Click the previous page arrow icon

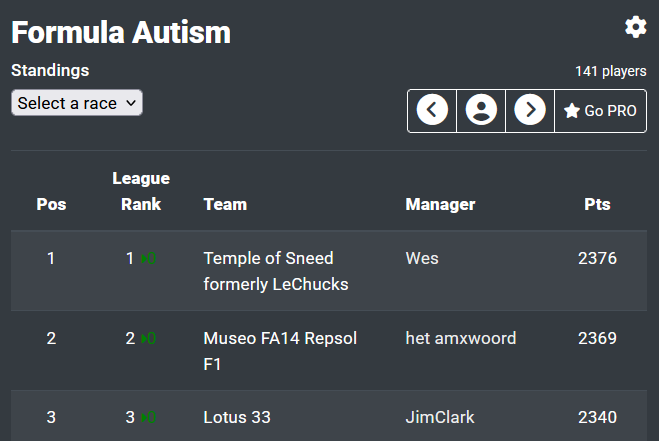click(x=432, y=110)
